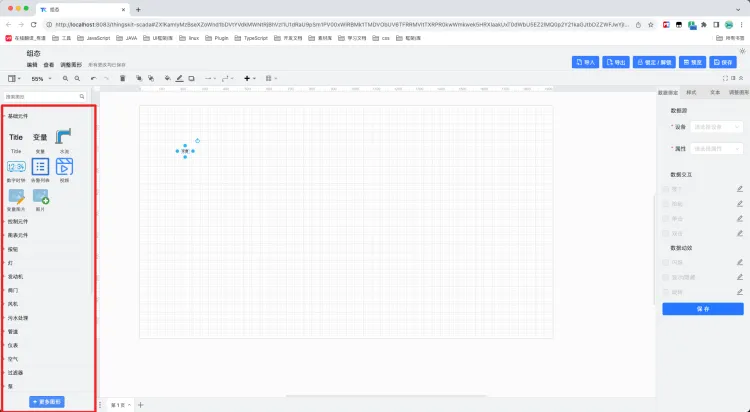Expand the 阀门 valve category
Image resolution: width=750 pixels, height=412 pixels.
(12, 290)
